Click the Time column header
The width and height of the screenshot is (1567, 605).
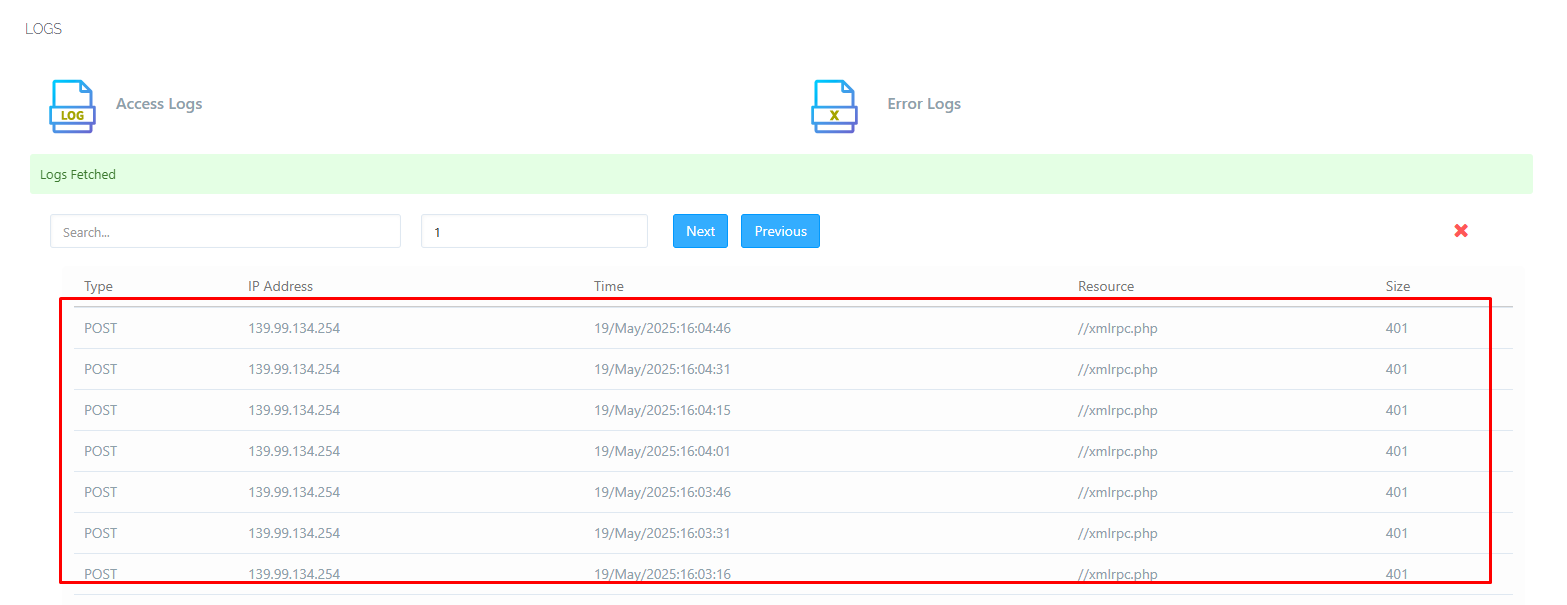(608, 287)
